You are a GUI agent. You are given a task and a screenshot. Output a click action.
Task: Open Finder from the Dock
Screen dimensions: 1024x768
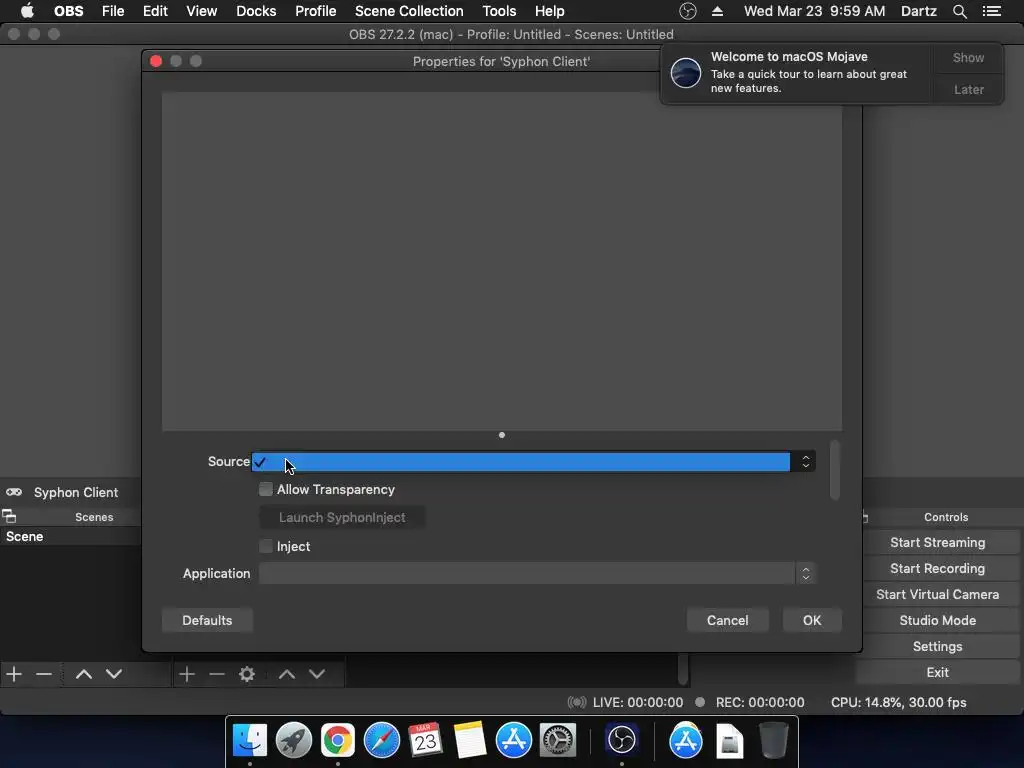pos(250,740)
